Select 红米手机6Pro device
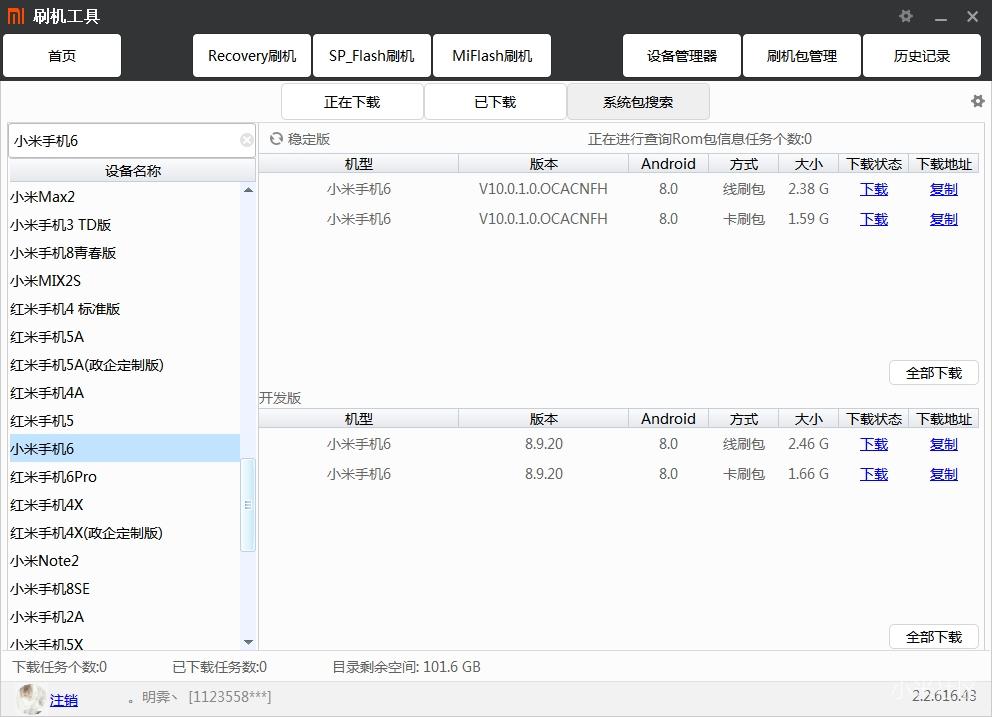 pos(124,477)
